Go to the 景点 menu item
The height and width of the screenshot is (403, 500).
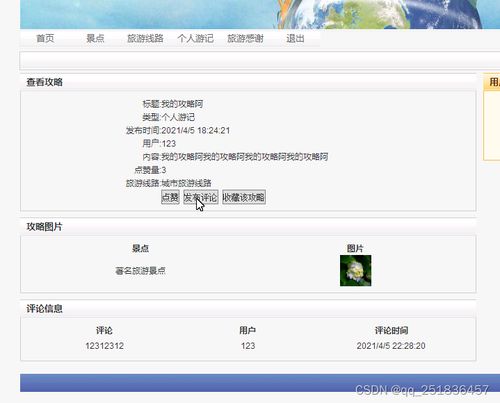tap(95, 38)
